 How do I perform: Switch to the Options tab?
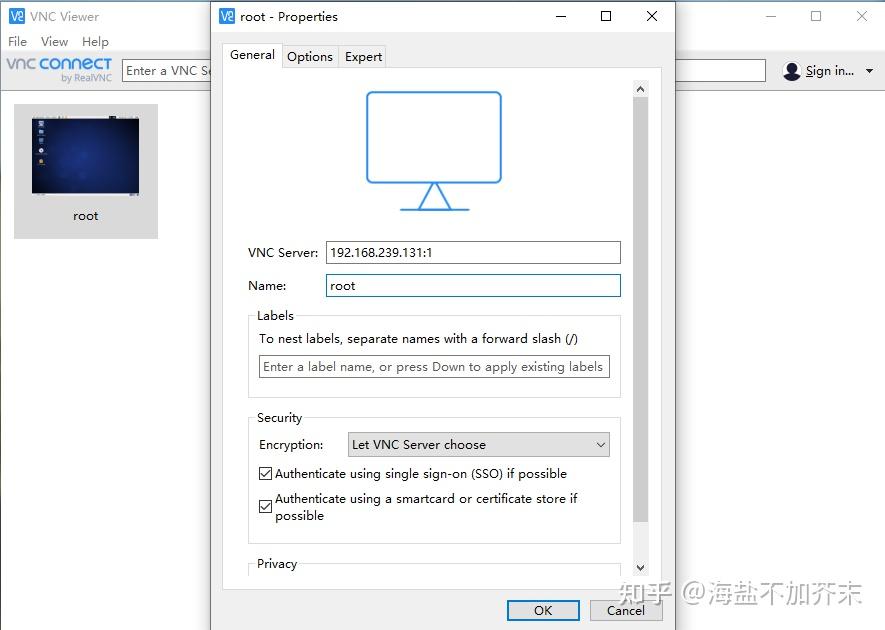click(310, 56)
